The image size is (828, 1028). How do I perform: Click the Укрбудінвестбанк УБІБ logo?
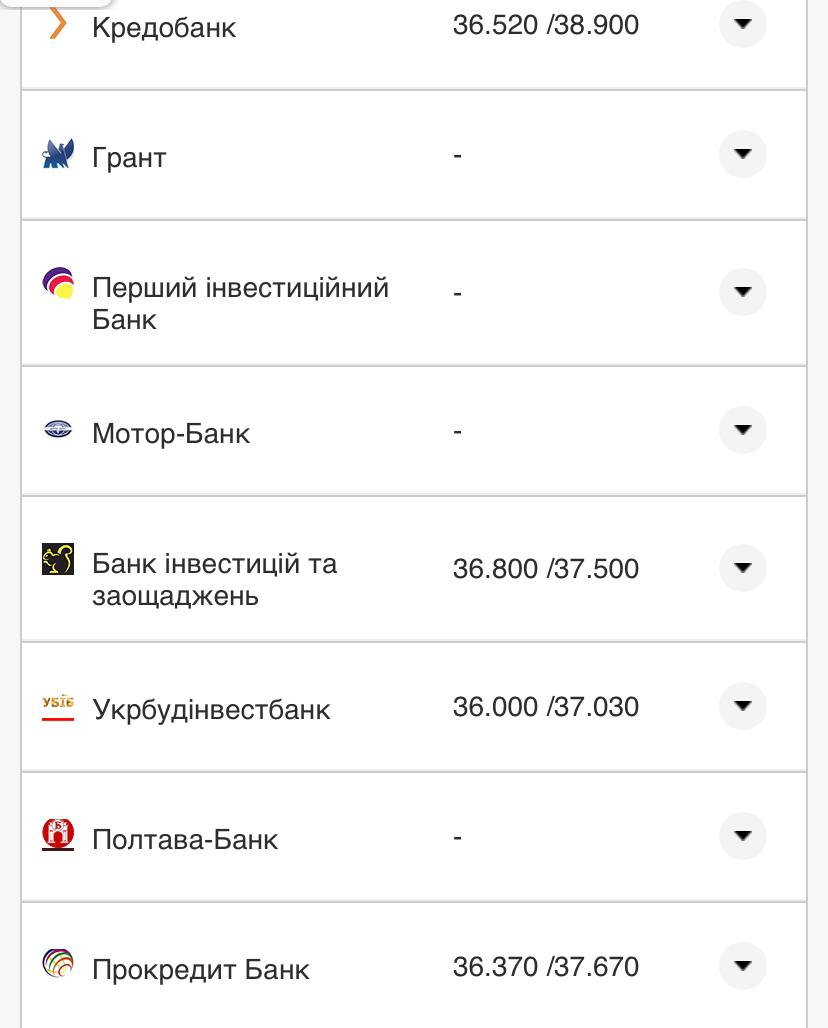(x=58, y=706)
